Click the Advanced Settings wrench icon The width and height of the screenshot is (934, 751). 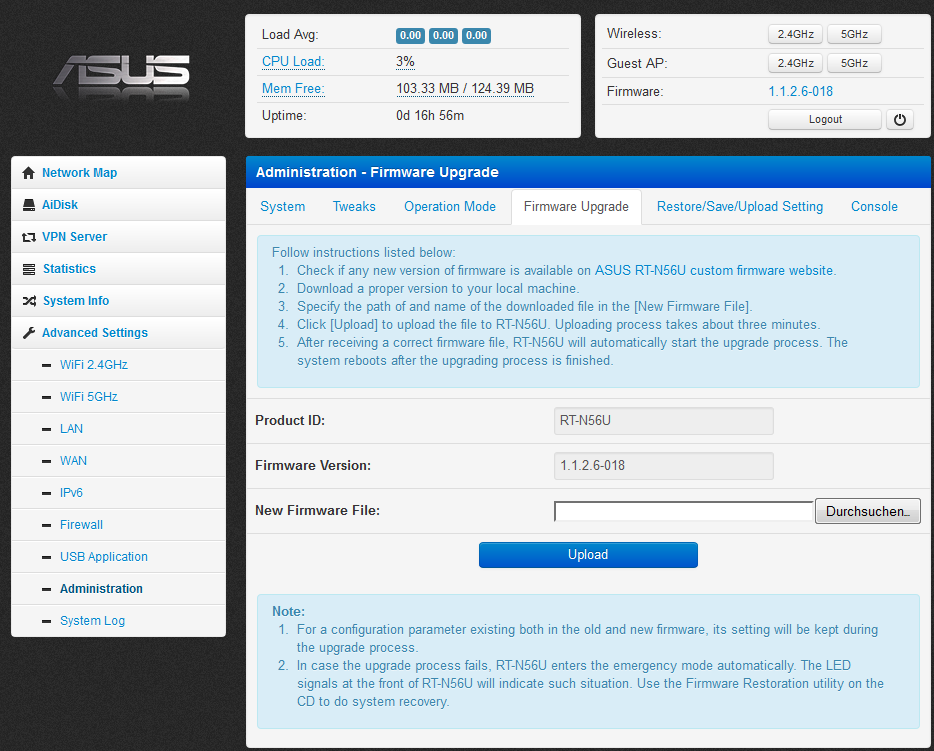click(28, 333)
